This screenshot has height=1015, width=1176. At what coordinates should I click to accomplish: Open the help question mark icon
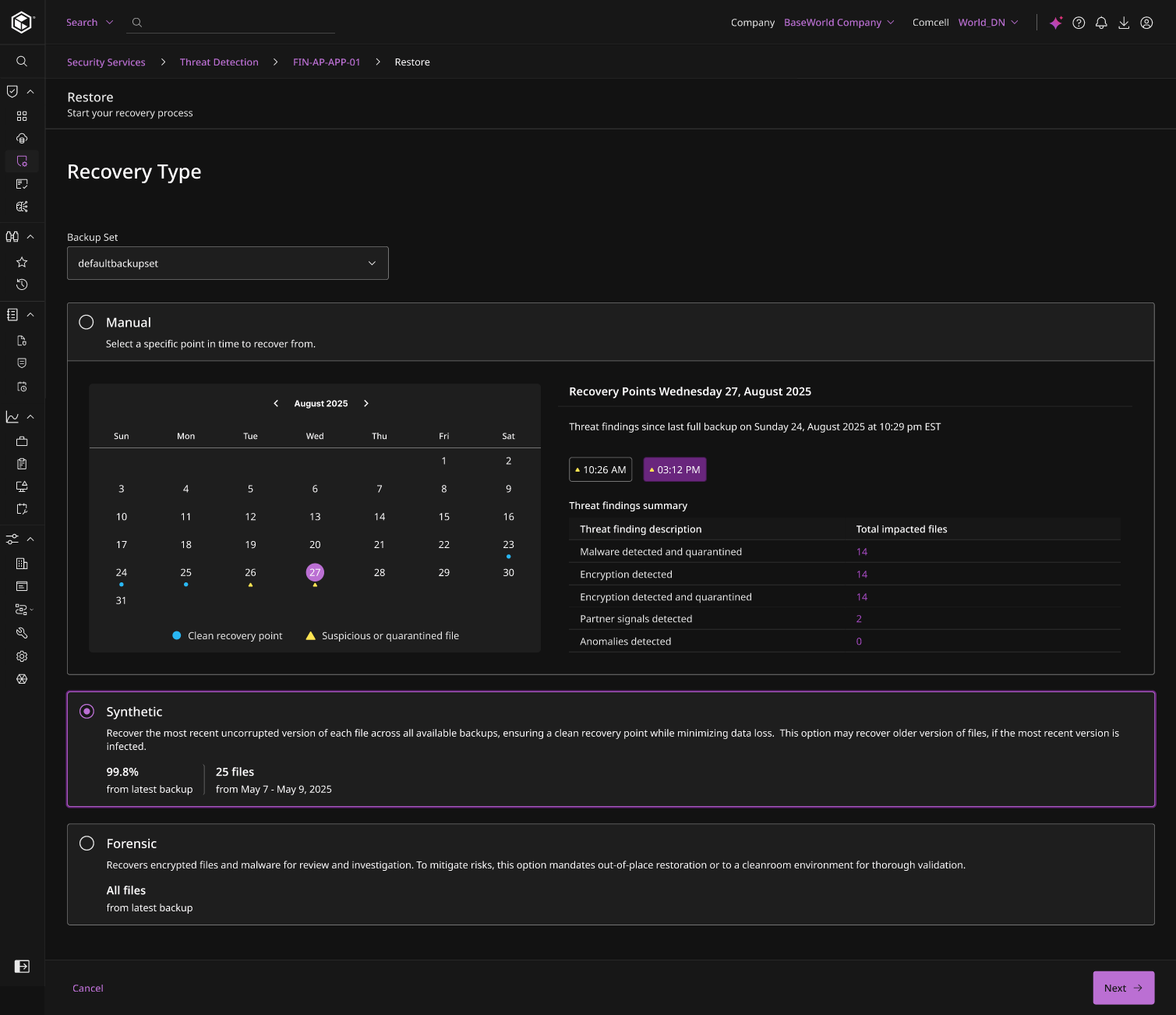coord(1079,23)
